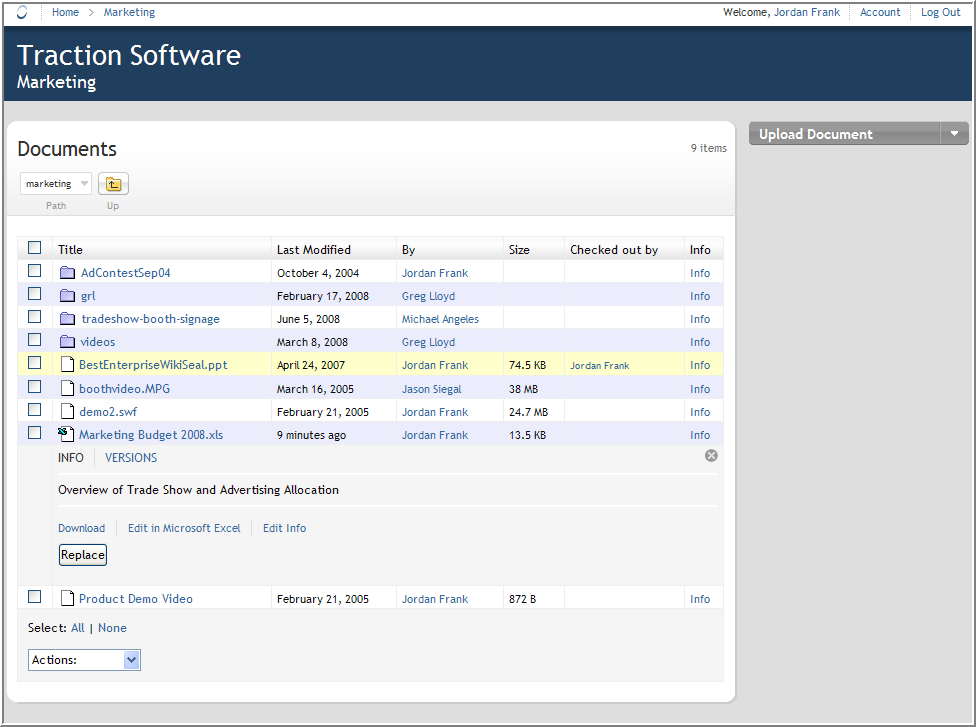Click the Traction logo icon at top-left
Image resolution: width=976 pixels, height=727 pixels.
[23, 13]
